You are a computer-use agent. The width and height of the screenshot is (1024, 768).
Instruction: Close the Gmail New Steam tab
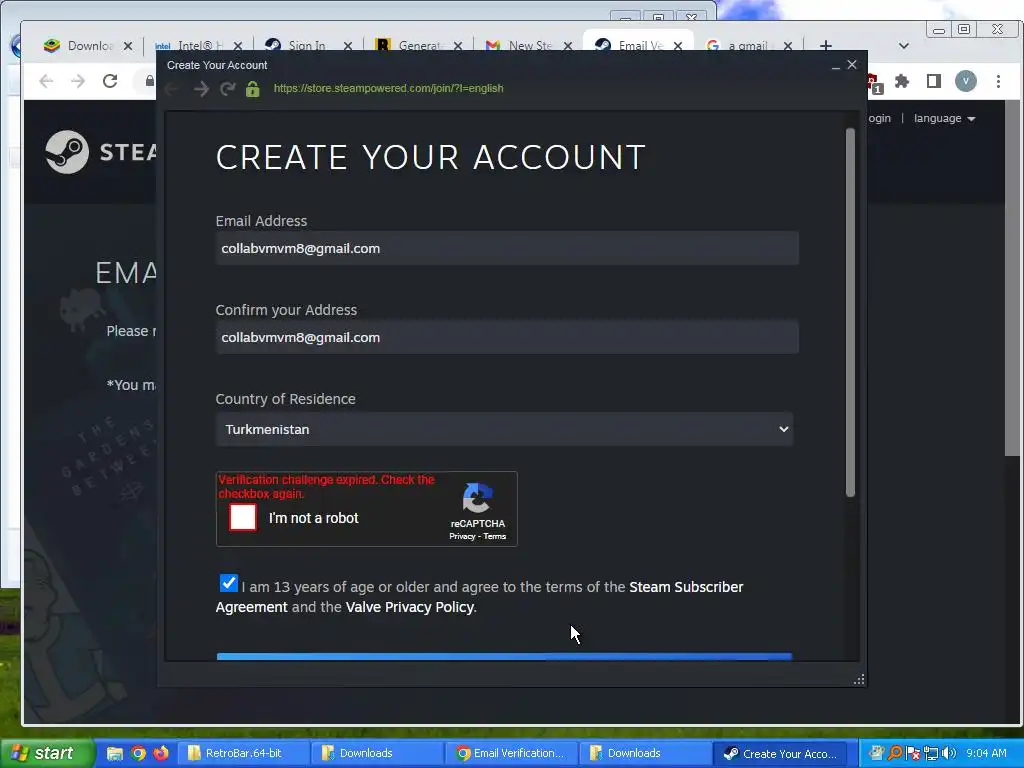point(568,46)
